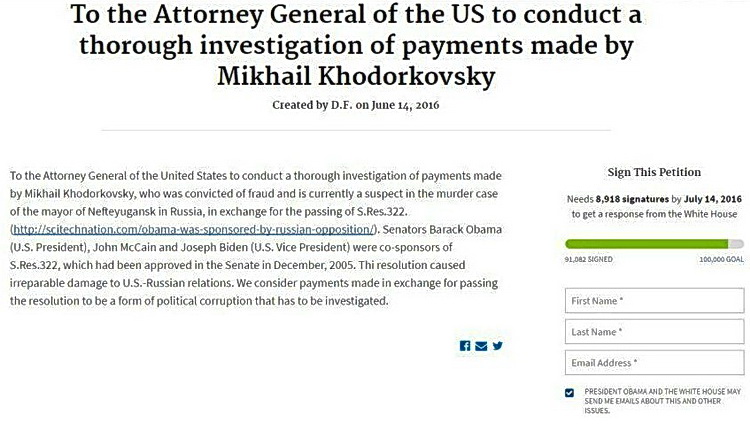
Task: Click the "July 14, 2016" deadline date
Action: [713, 199]
